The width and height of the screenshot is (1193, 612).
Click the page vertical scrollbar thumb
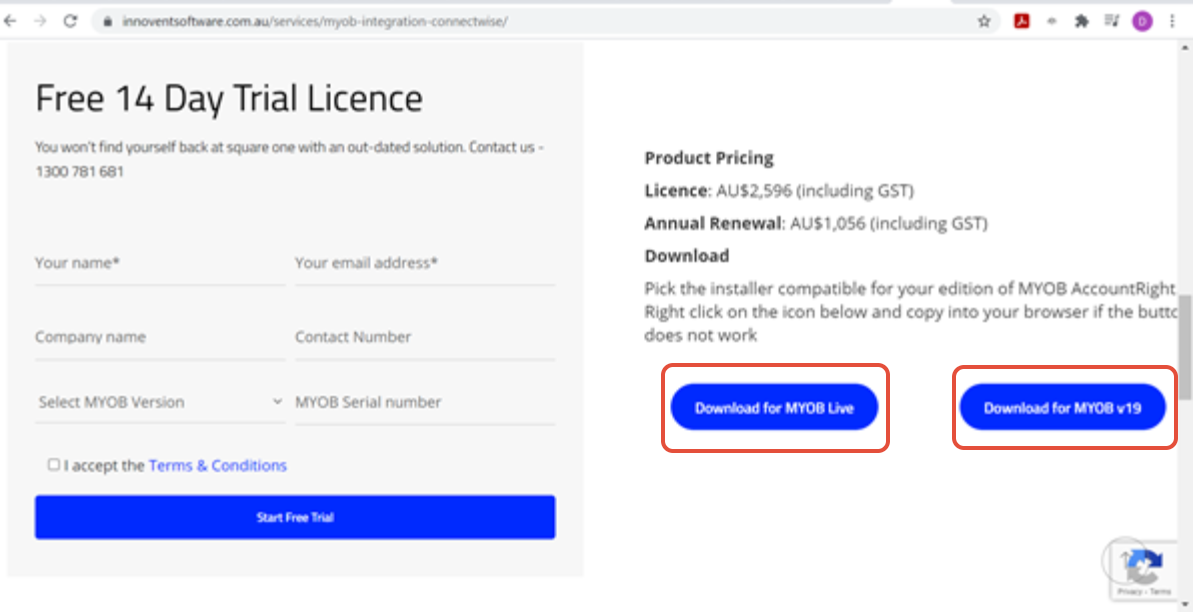point(1185,346)
